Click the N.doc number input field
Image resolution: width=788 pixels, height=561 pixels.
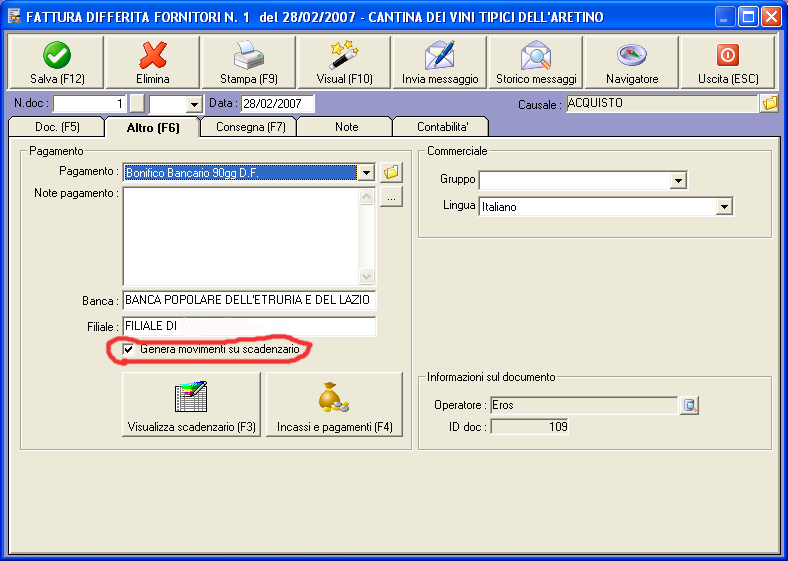[90, 104]
